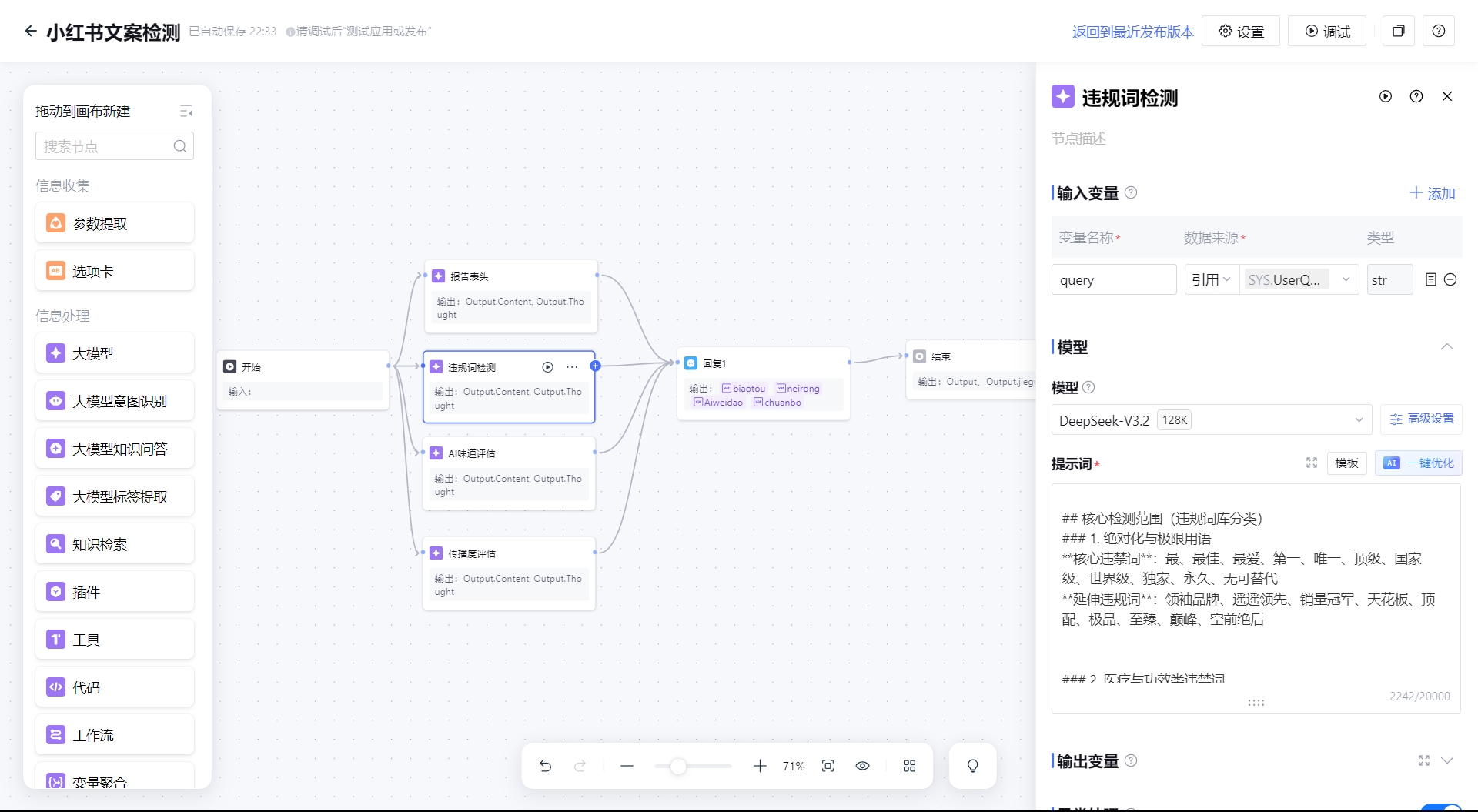Click the undo arrow in canvas toolbar
The height and width of the screenshot is (812, 1478).
pyautogui.click(x=546, y=766)
